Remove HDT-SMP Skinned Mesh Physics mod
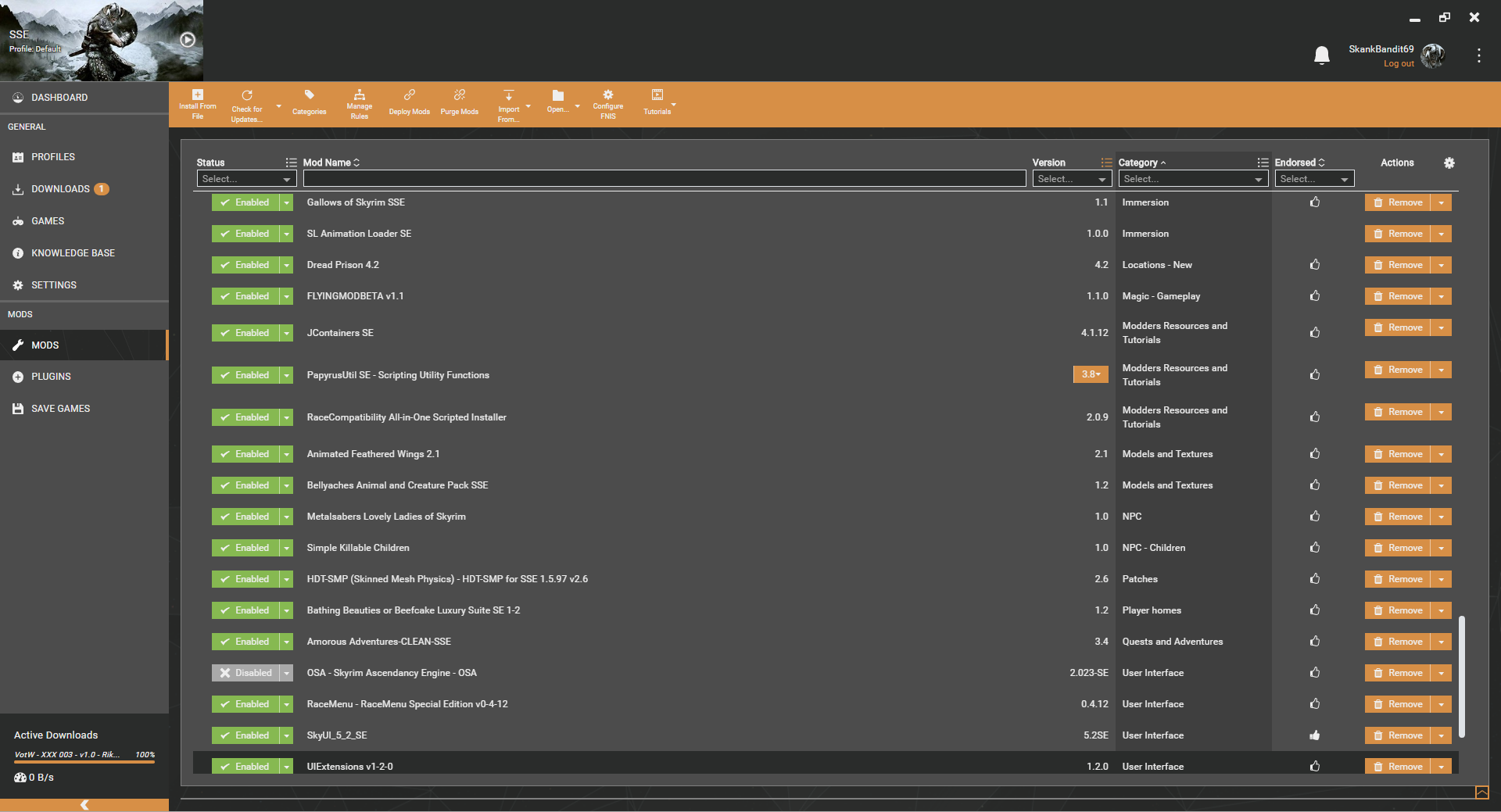 pyautogui.click(x=1398, y=579)
